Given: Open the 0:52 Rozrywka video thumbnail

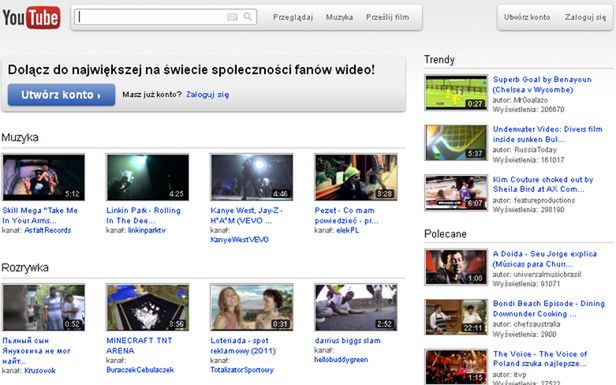Looking at the screenshot, I should coord(44,307).
